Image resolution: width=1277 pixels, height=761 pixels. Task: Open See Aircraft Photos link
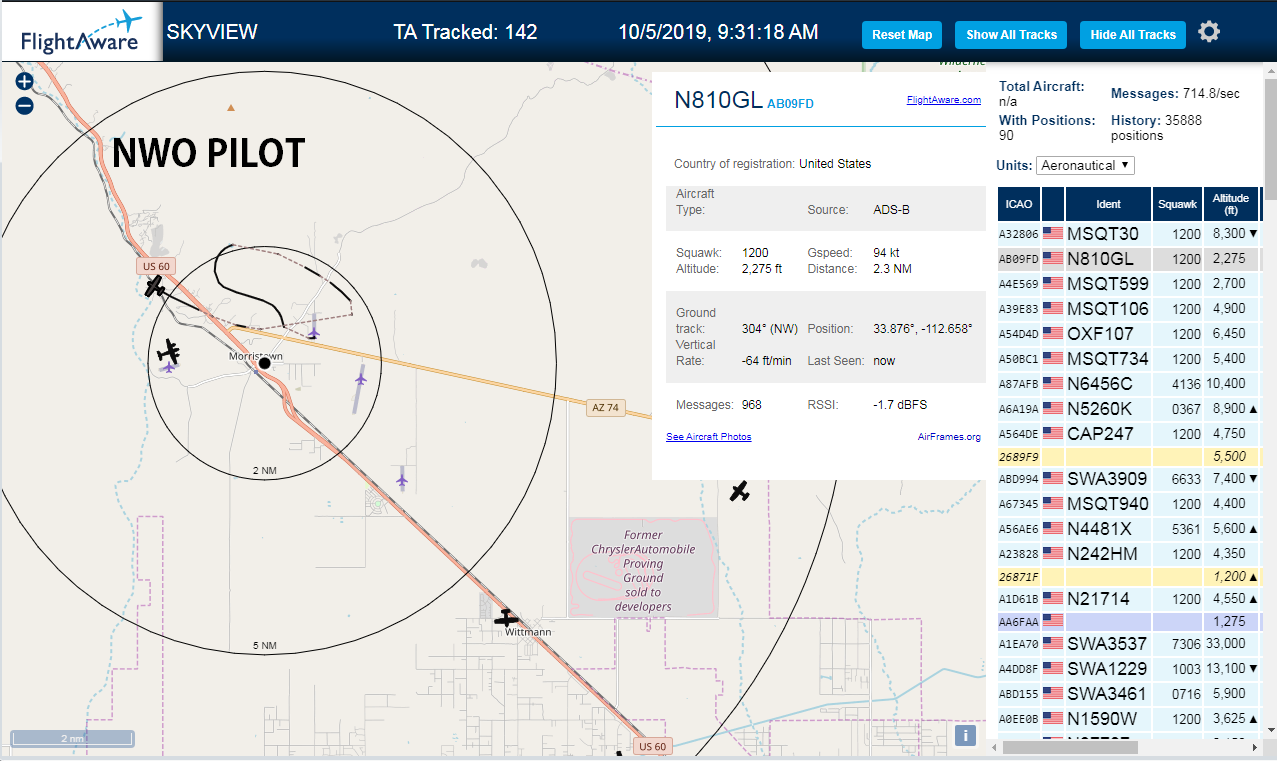709,437
